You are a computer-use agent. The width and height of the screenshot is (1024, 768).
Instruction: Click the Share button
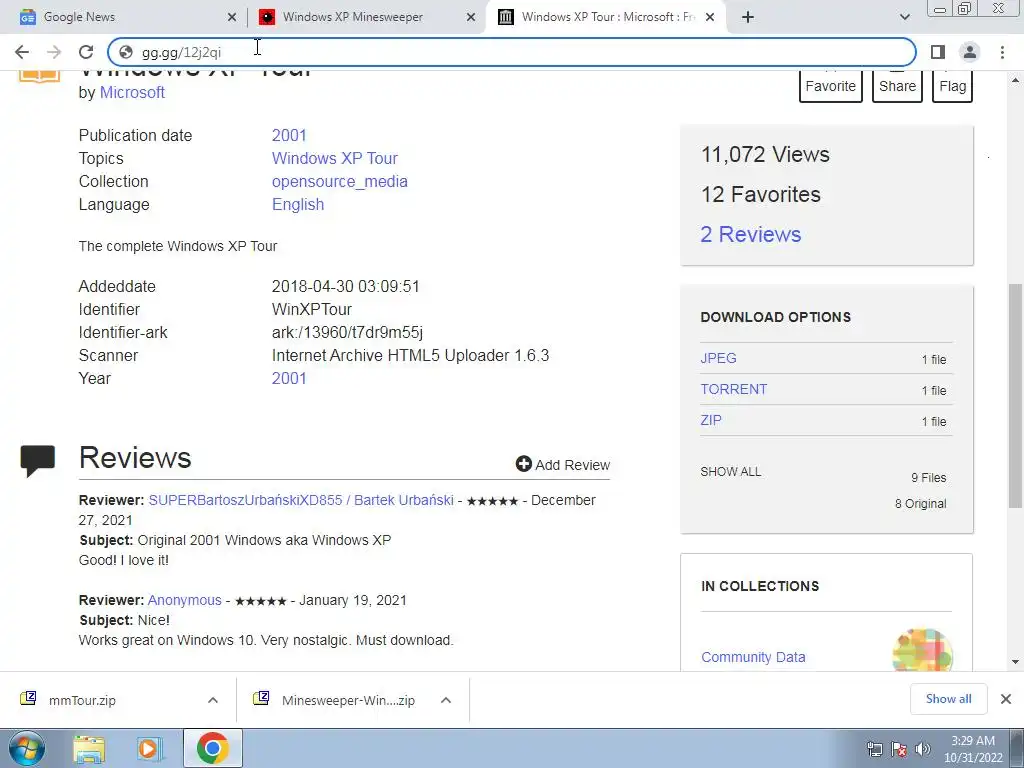pyautogui.click(x=897, y=86)
